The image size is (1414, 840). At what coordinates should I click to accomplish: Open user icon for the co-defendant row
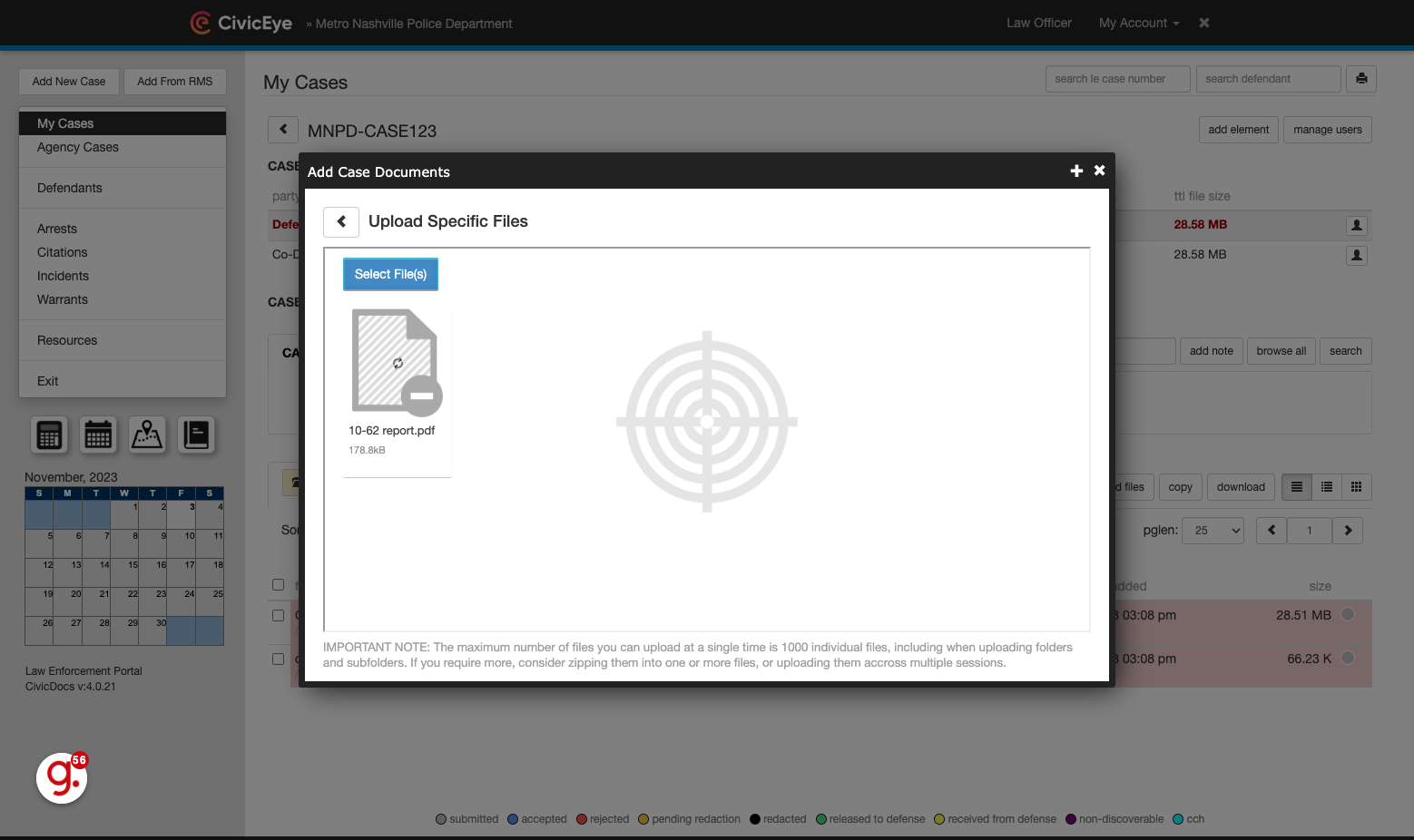pos(1357,255)
